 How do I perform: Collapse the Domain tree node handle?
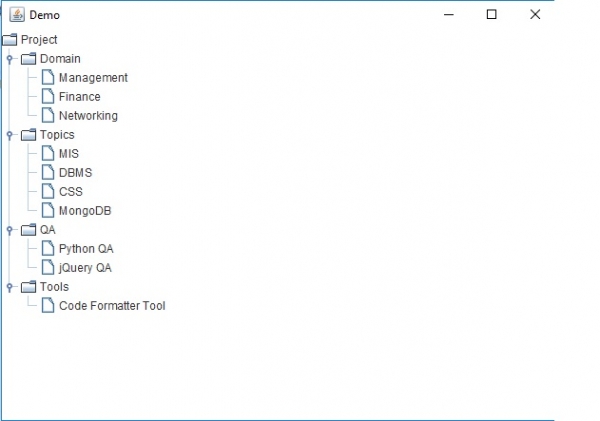tap(10, 59)
